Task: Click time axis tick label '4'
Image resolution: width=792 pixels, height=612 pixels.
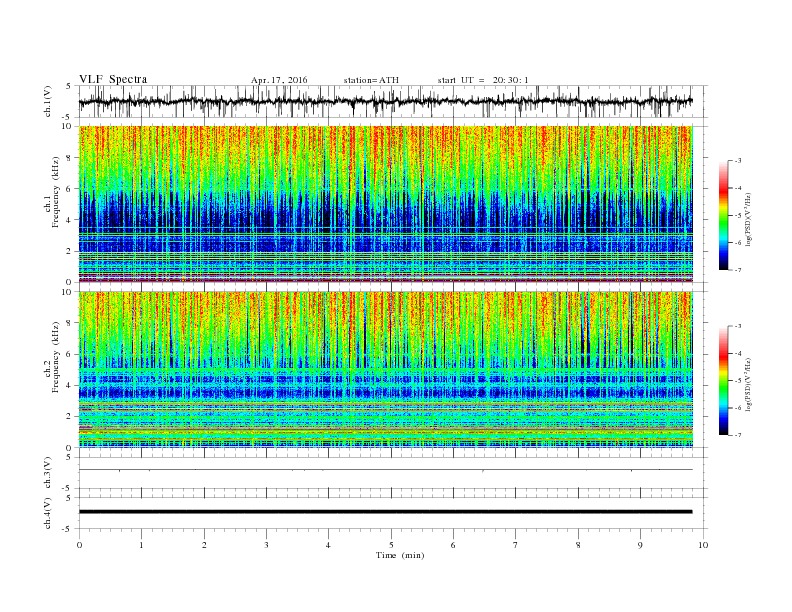Action: (x=328, y=545)
